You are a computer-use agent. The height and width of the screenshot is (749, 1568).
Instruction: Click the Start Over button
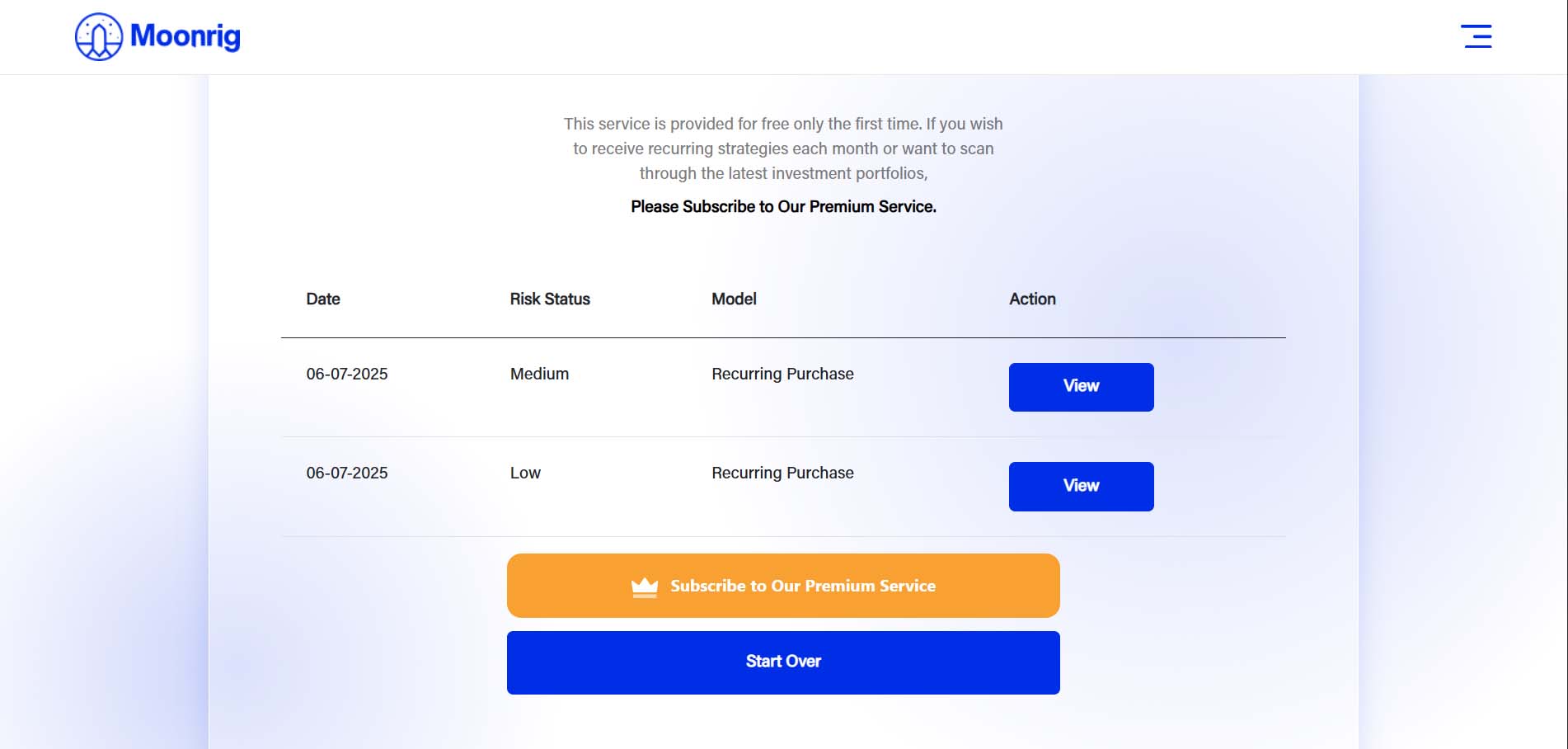coord(783,662)
